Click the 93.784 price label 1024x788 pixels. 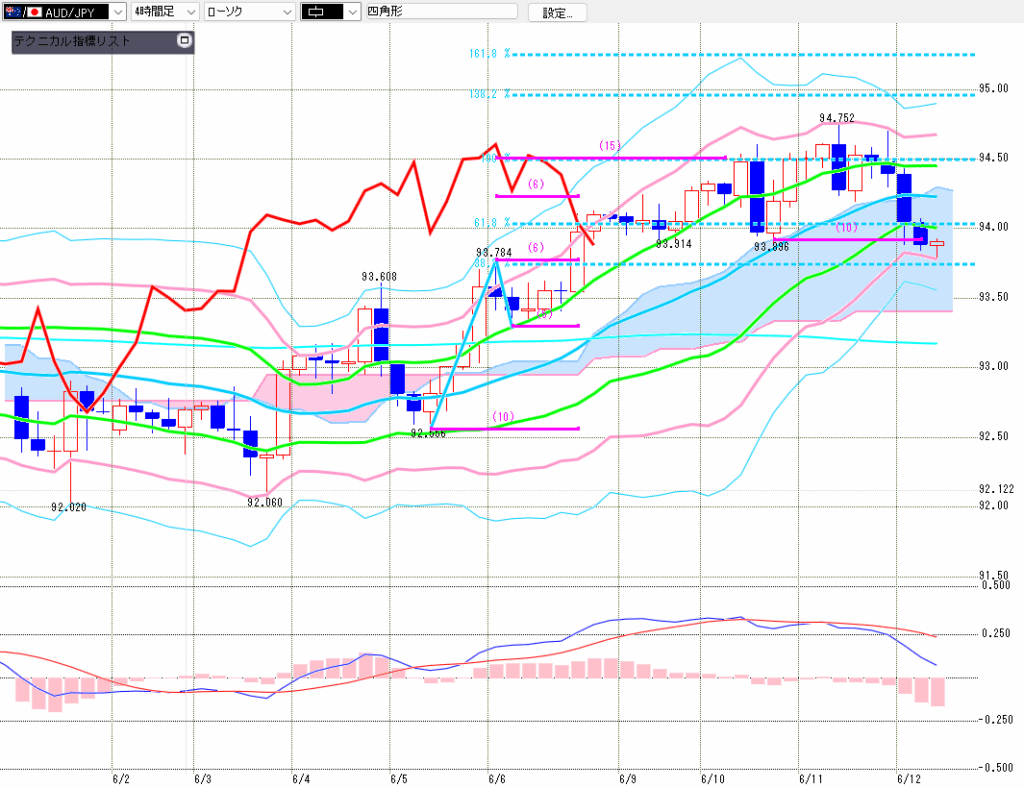pyautogui.click(x=494, y=253)
